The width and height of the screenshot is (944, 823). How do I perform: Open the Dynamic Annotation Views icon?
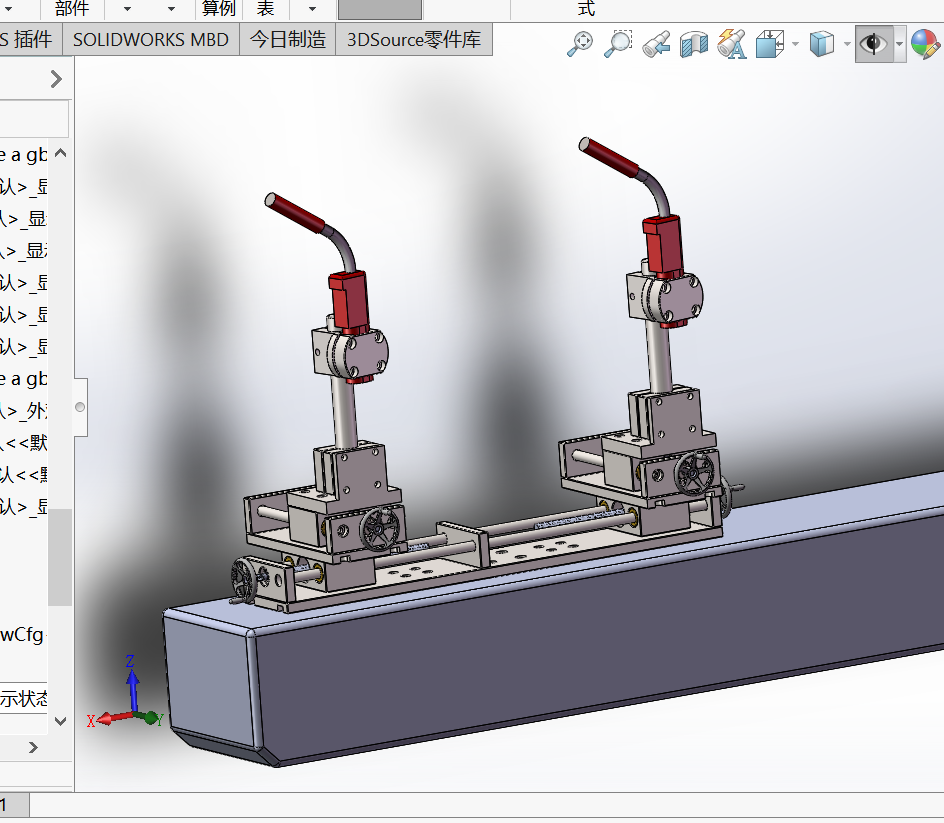coord(732,44)
